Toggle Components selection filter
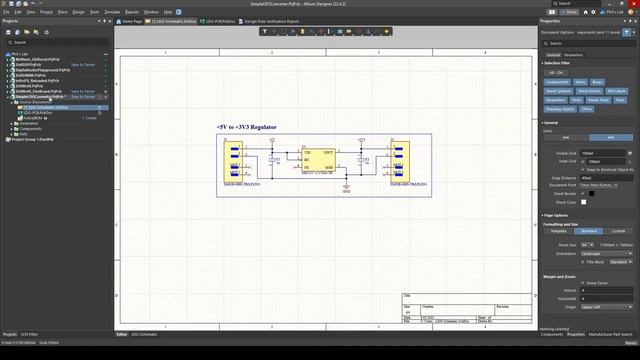Viewport: 640px width, 360px height. point(557,82)
